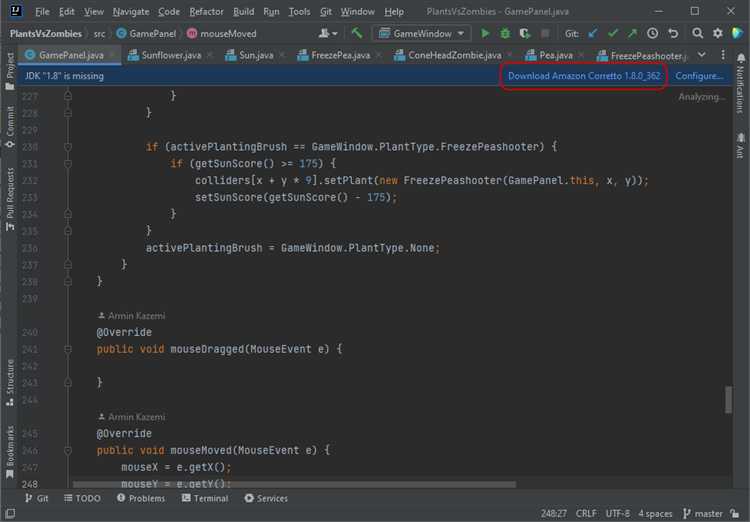
Task: Change file encoding UTF-8 in status bar
Action: tap(618, 513)
